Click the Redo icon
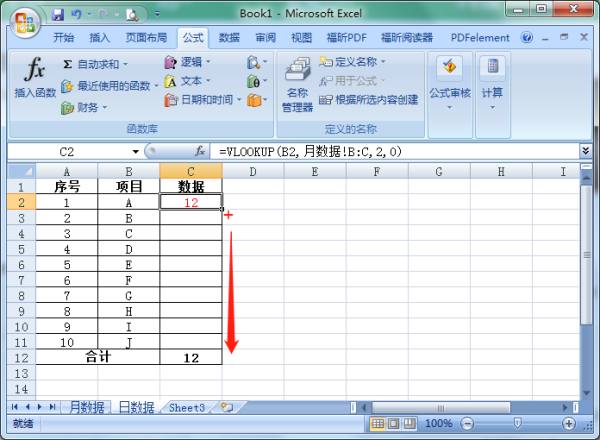Image resolution: width=600 pixels, height=440 pixels. [x=103, y=15]
